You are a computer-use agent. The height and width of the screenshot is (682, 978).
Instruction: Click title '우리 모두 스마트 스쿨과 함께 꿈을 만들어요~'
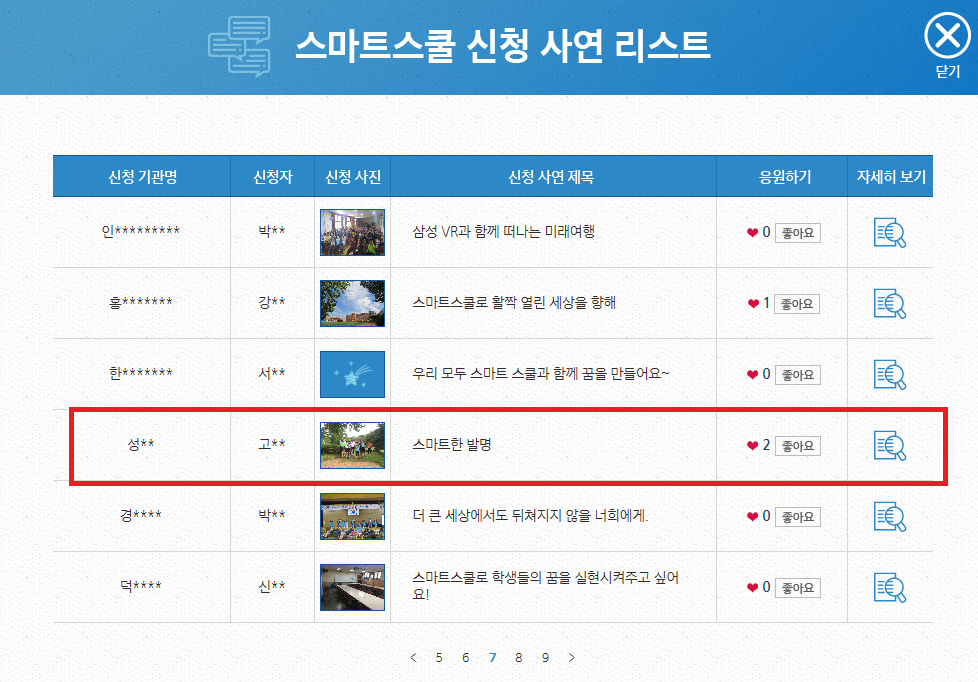tap(541, 374)
